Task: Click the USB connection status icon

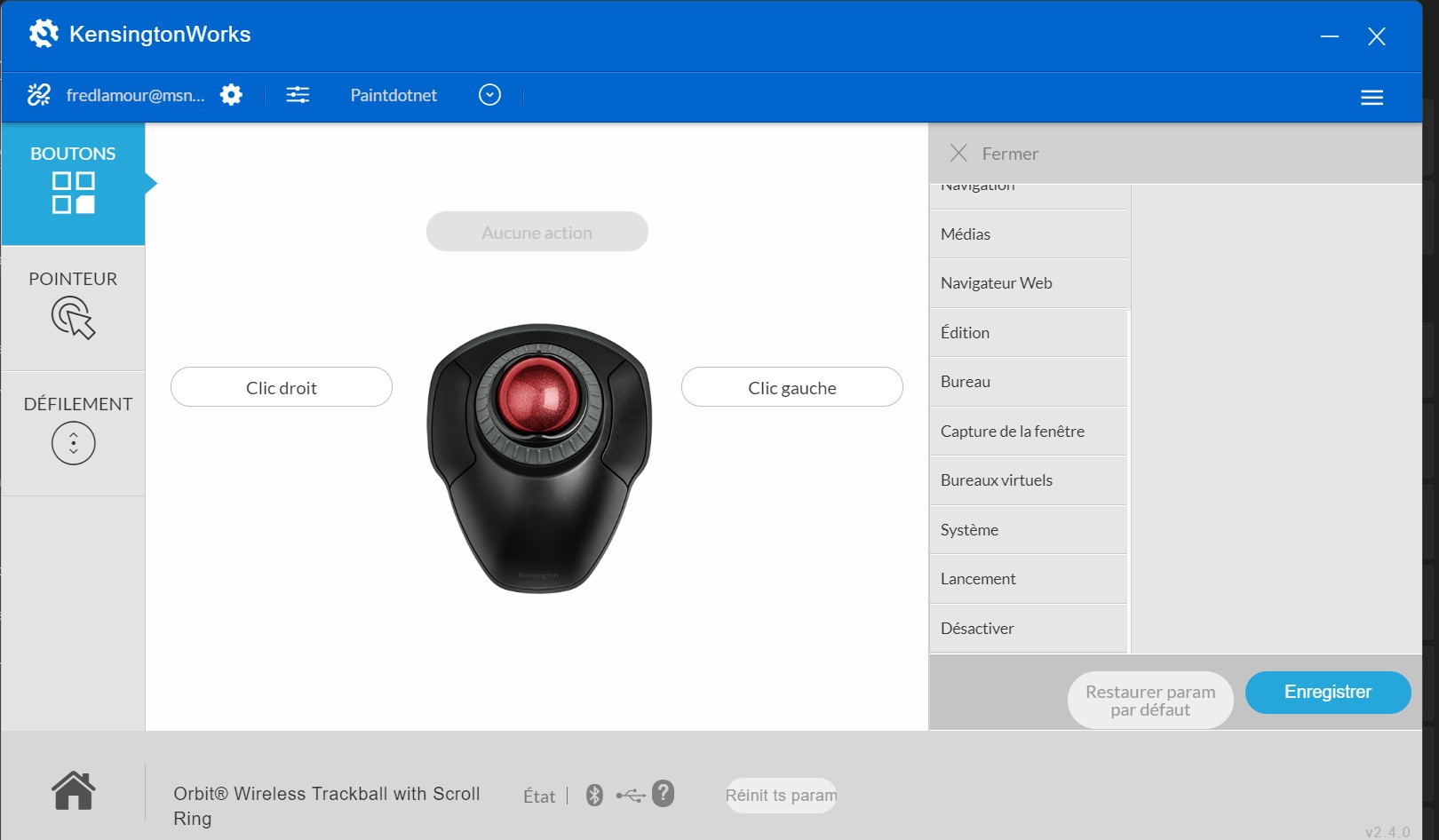Action: tap(631, 795)
